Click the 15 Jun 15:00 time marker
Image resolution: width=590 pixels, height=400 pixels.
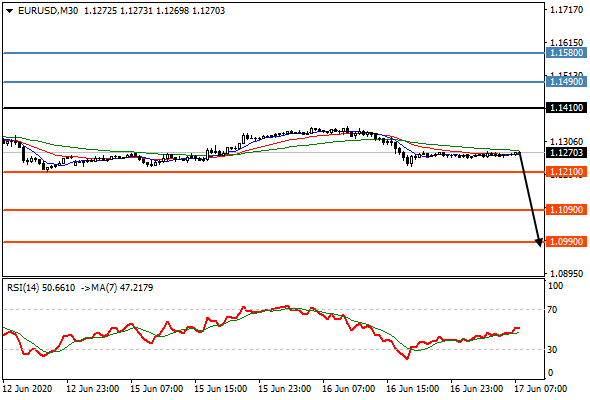[x=220, y=389]
